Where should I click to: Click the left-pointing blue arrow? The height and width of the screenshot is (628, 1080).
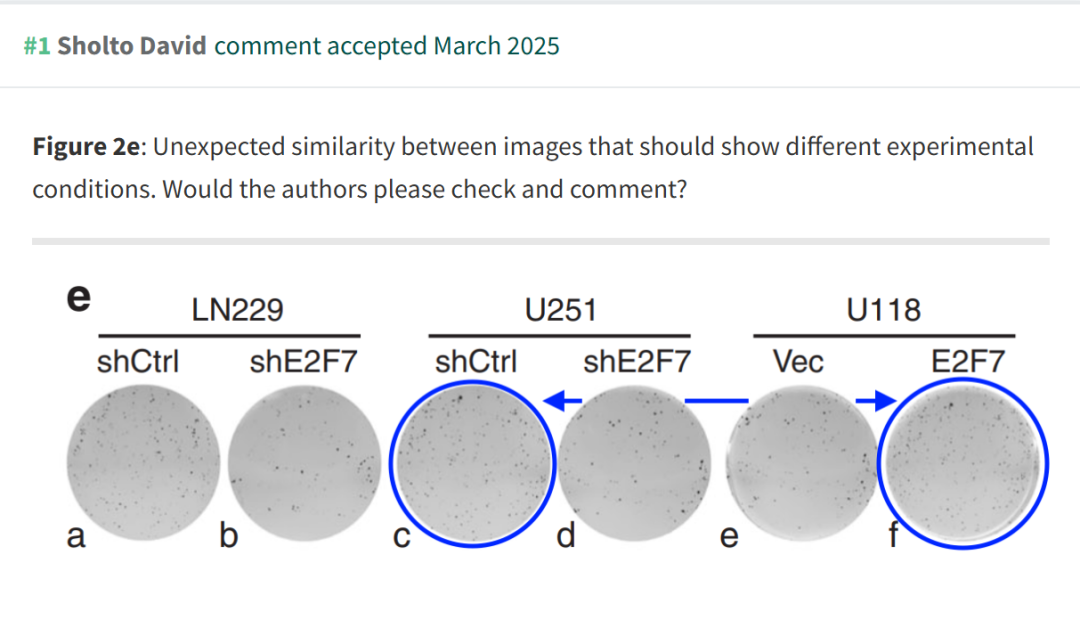pyautogui.click(x=563, y=400)
